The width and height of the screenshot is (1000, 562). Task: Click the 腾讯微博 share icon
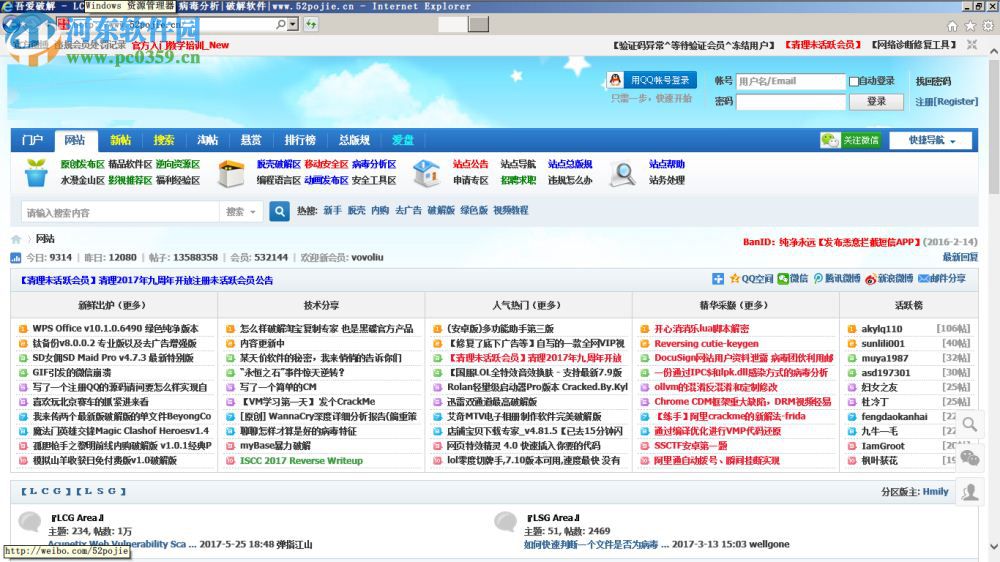pos(818,279)
